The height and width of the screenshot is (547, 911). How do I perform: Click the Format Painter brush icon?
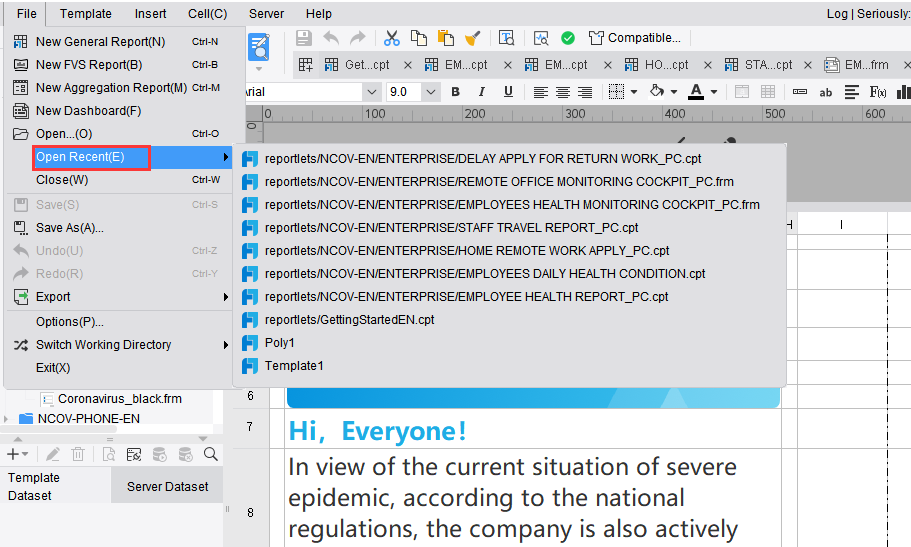point(472,38)
